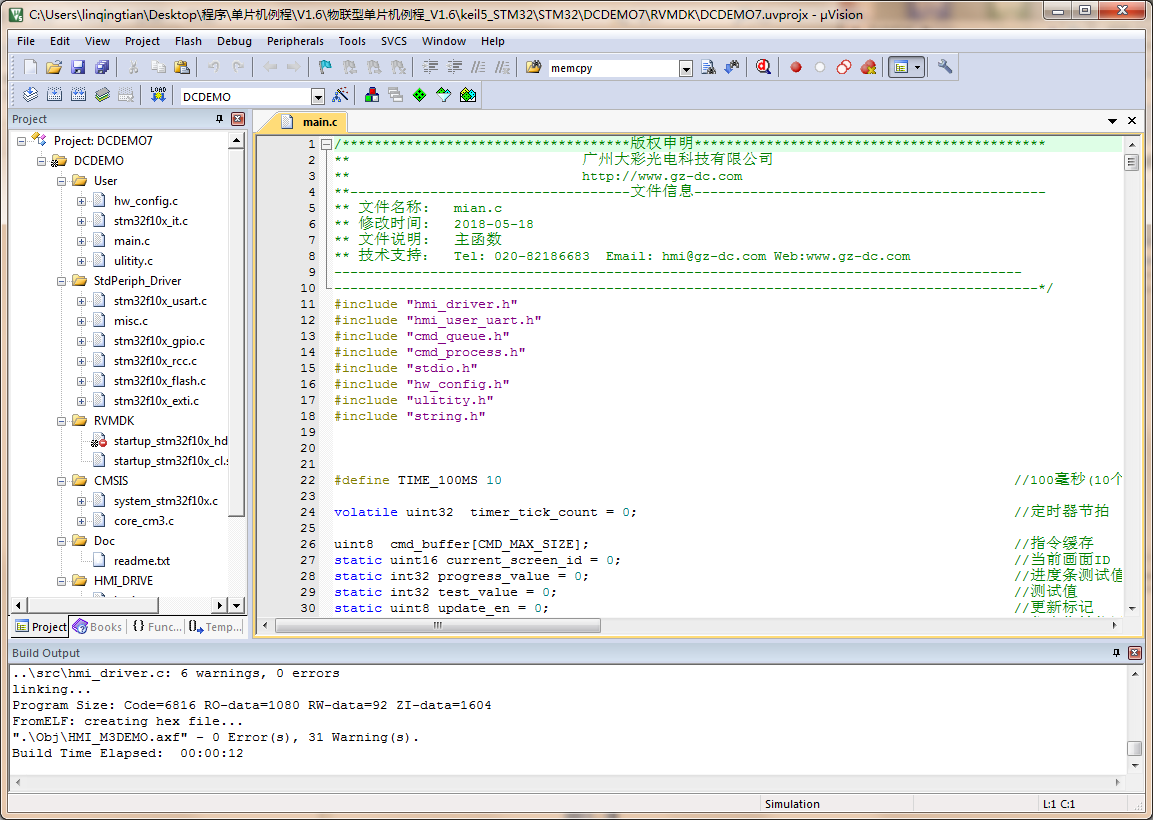Toggle auto-hide pin on Build Output panel

[x=1117, y=652]
